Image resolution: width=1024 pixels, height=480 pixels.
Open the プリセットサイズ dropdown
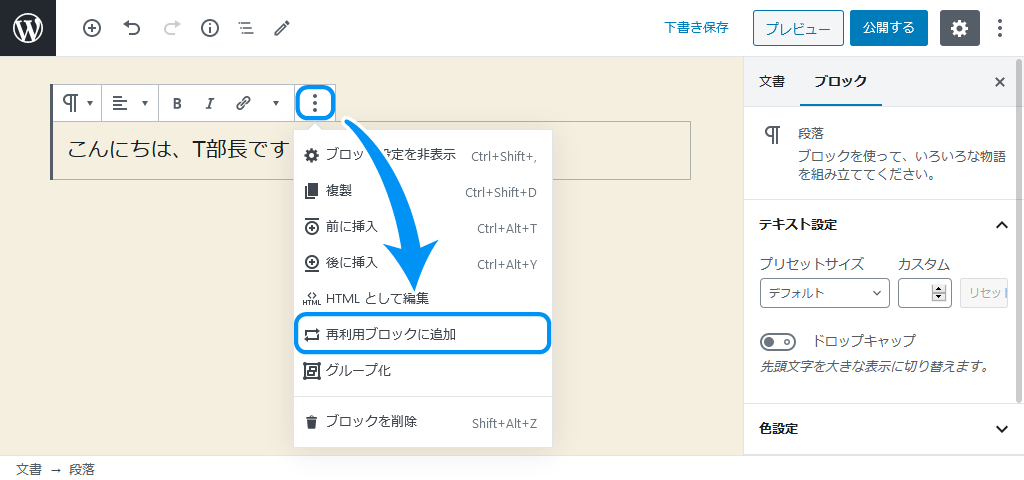(824, 293)
